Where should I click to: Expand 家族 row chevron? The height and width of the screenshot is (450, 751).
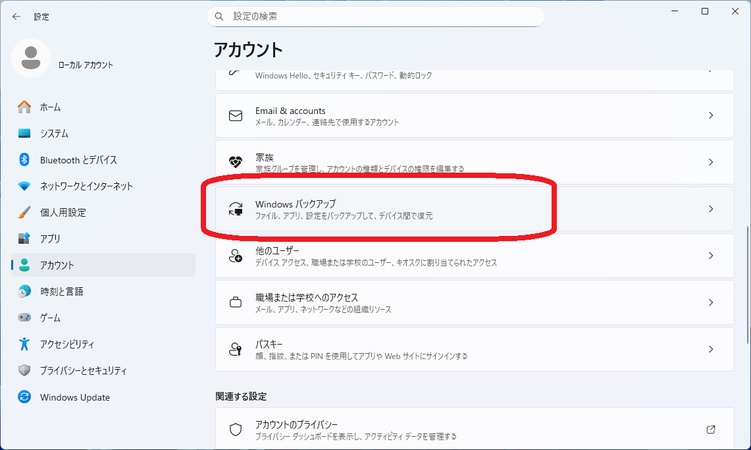click(711, 162)
